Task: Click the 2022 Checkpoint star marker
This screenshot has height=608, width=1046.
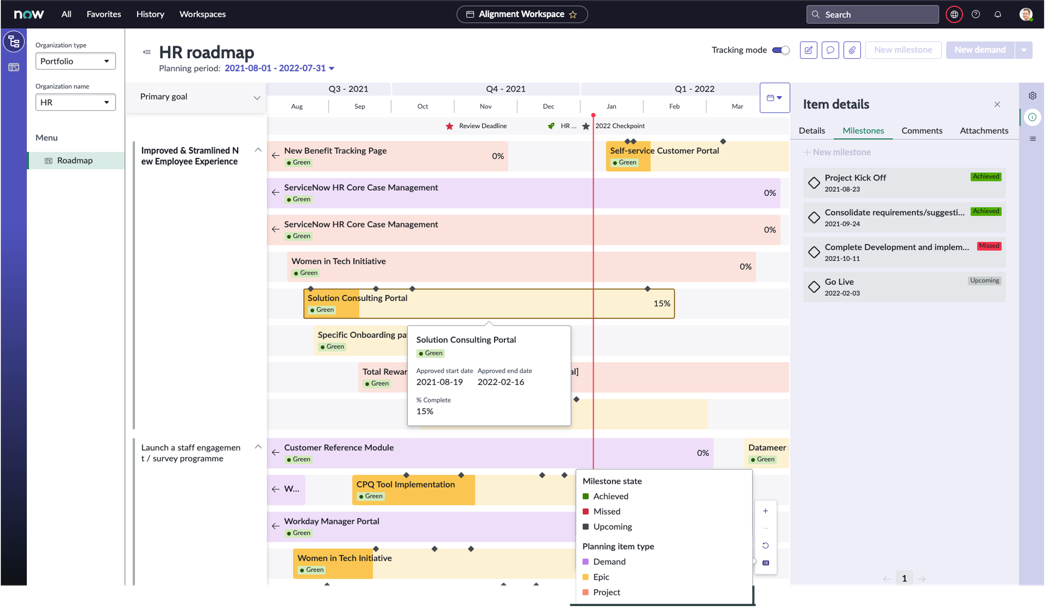Action: tap(586, 126)
